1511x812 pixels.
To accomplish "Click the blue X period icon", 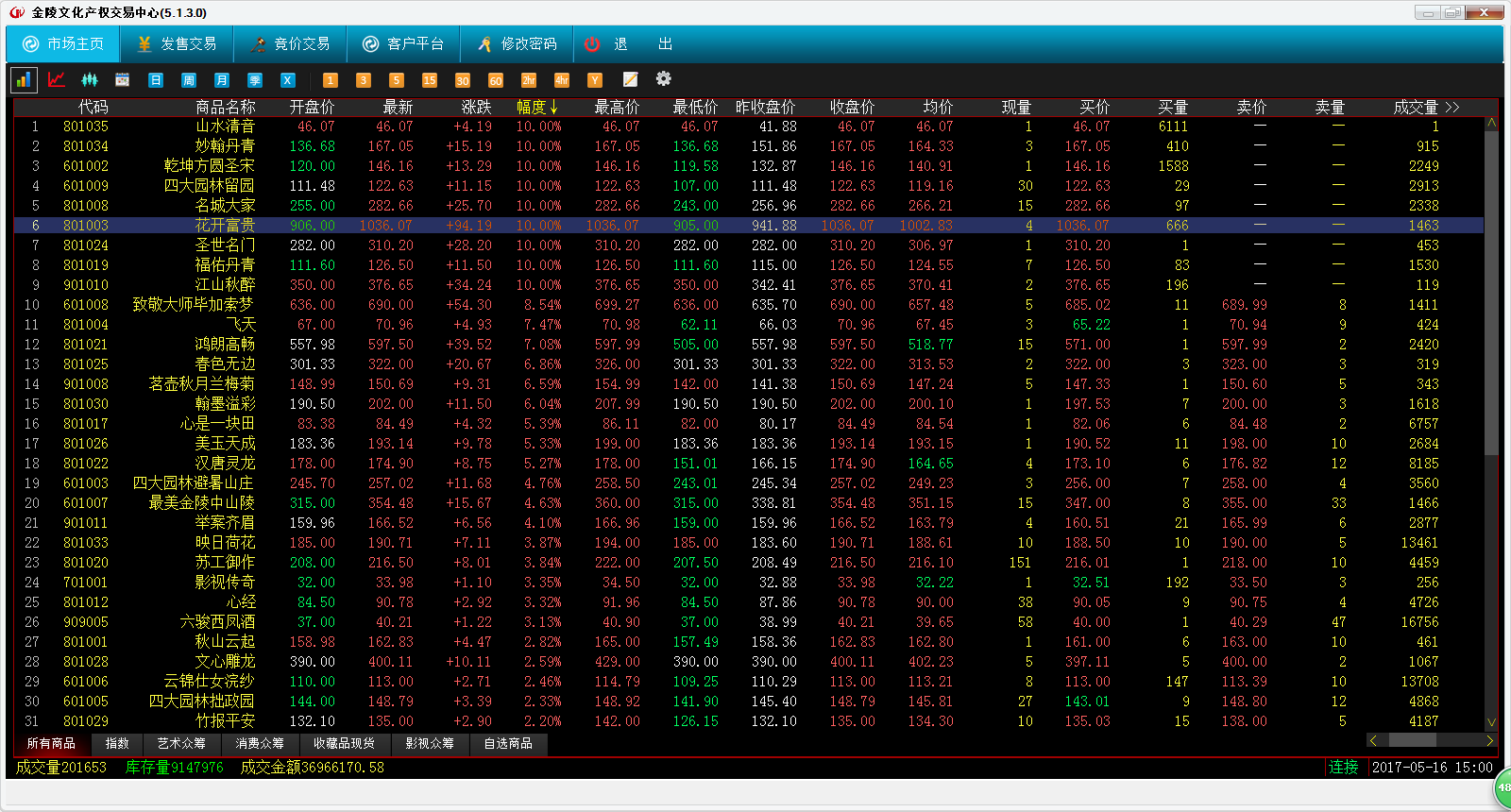I will [x=288, y=80].
